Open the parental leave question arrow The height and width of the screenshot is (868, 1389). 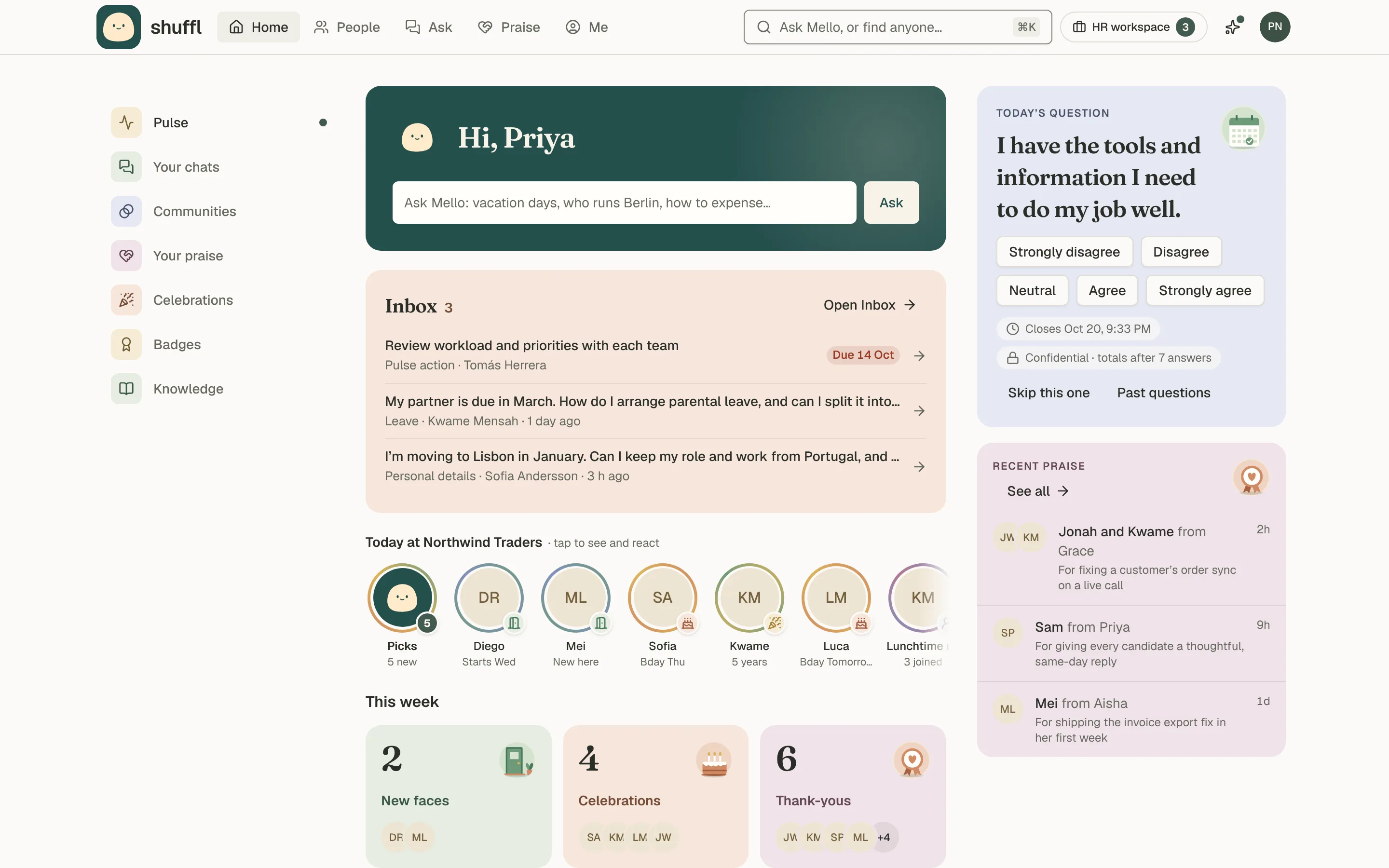919,411
